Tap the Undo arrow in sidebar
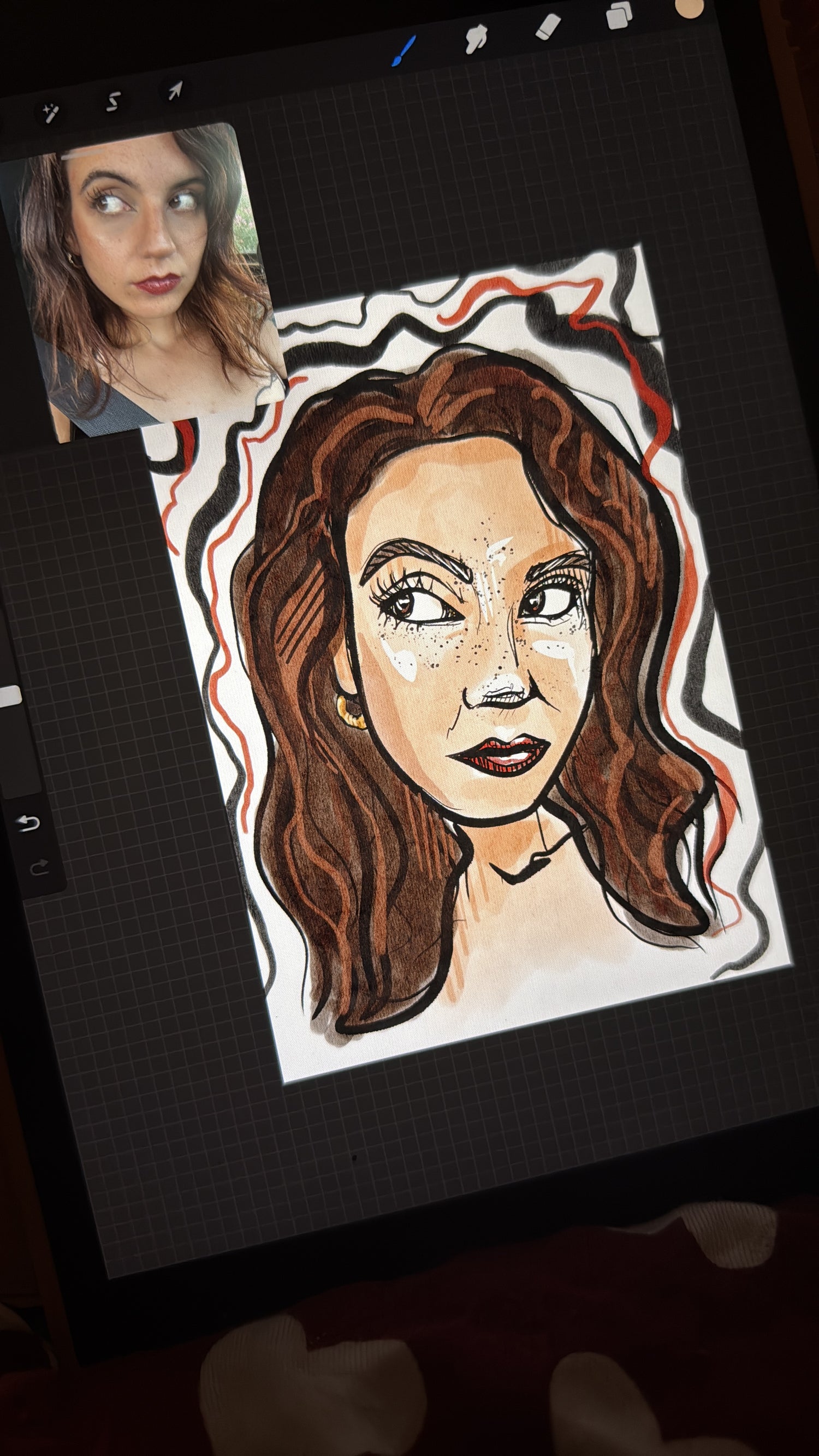Image resolution: width=819 pixels, height=1456 pixels. click(28, 823)
